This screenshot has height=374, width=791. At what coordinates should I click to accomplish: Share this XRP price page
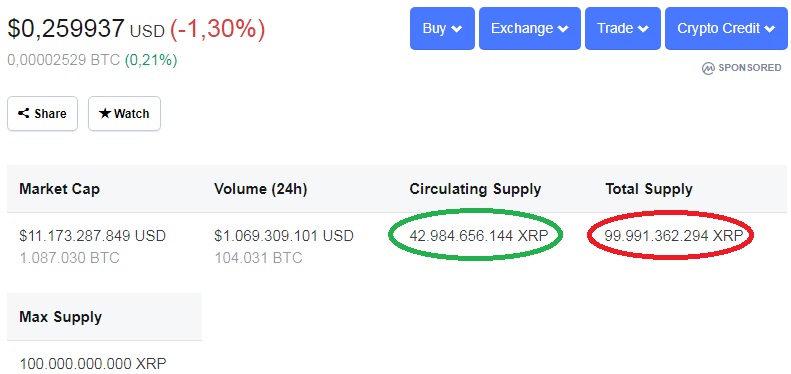[42, 114]
